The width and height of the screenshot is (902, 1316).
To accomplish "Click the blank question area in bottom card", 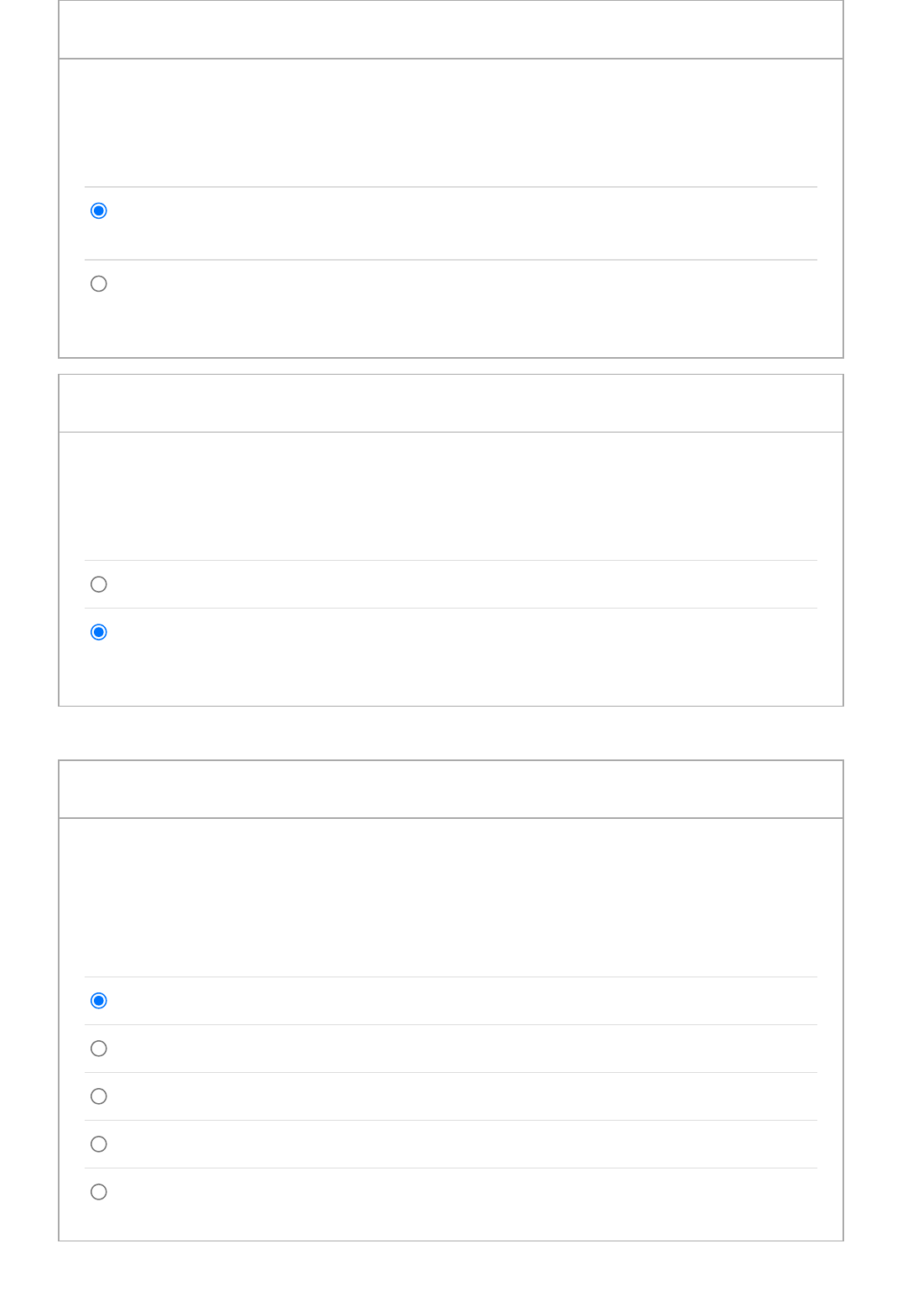I will coord(451,897).
